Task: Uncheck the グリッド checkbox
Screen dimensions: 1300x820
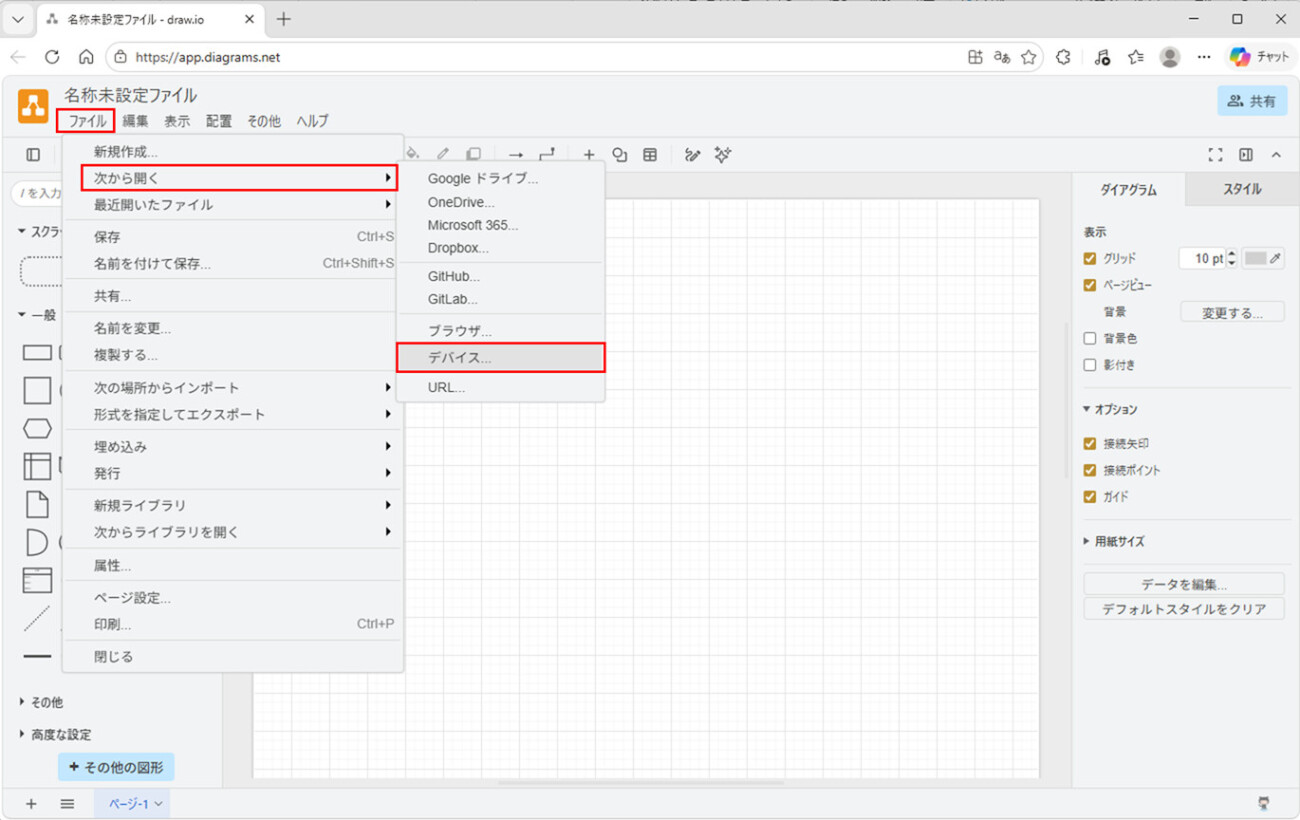Action: pos(1090,258)
